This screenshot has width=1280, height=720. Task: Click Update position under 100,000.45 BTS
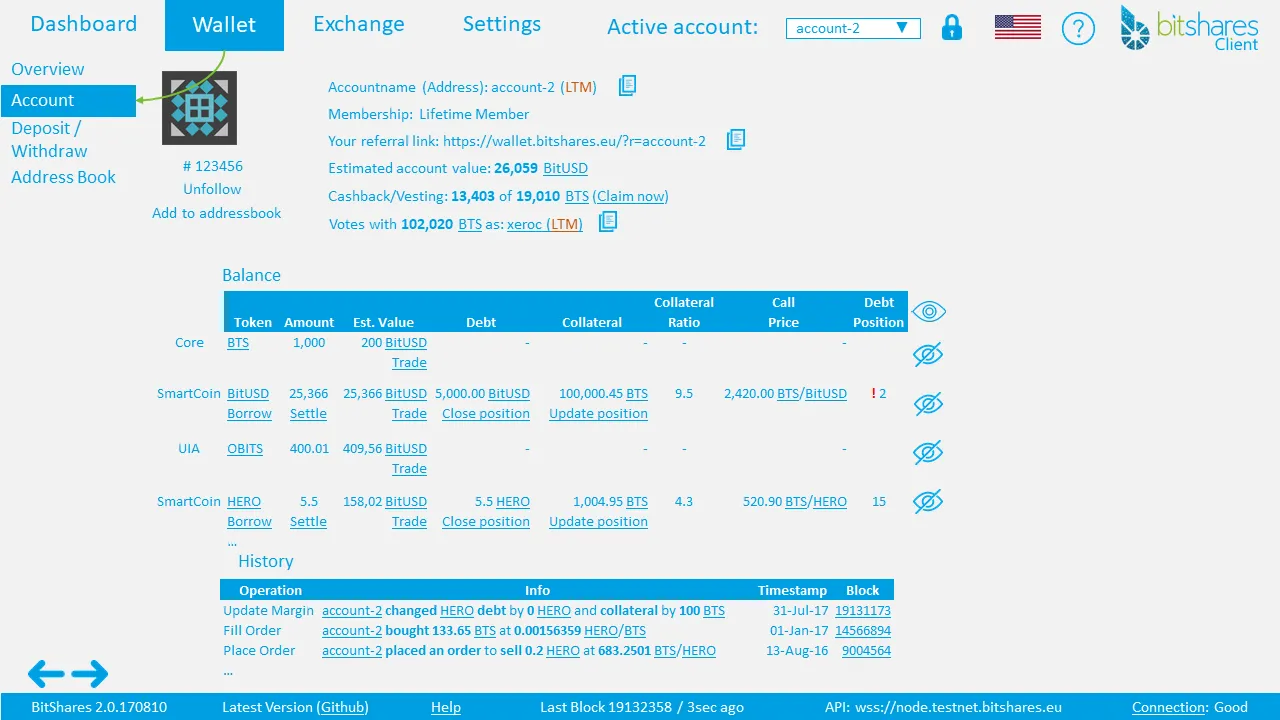pyautogui.click(x=598, y=413)
